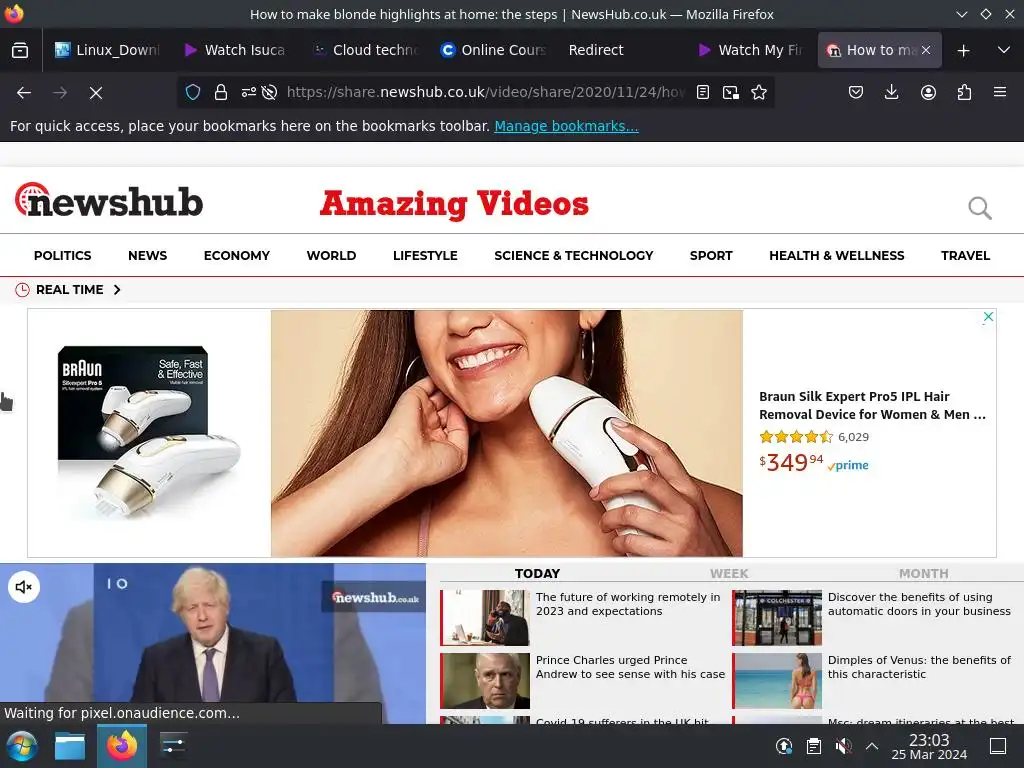Click the updates tray icon
Image resolution: width=1024 pixels, height=768 pixels.
pyautogui.click(x=784, y=746)
